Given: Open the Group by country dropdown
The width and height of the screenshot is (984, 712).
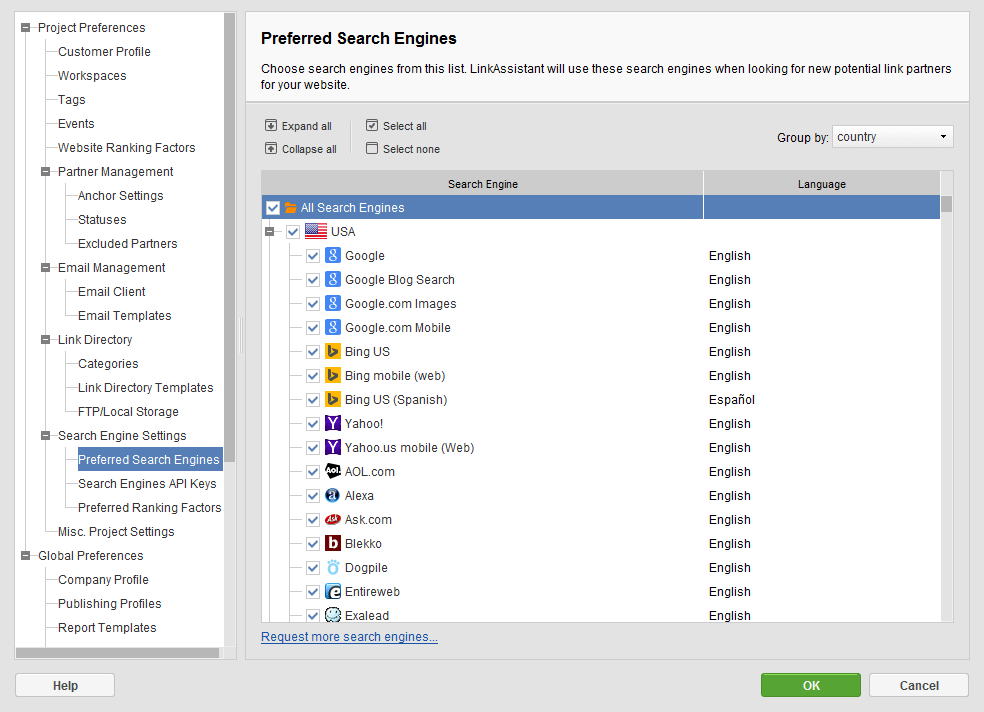Looking at the screenshot, I should [892, 137].
